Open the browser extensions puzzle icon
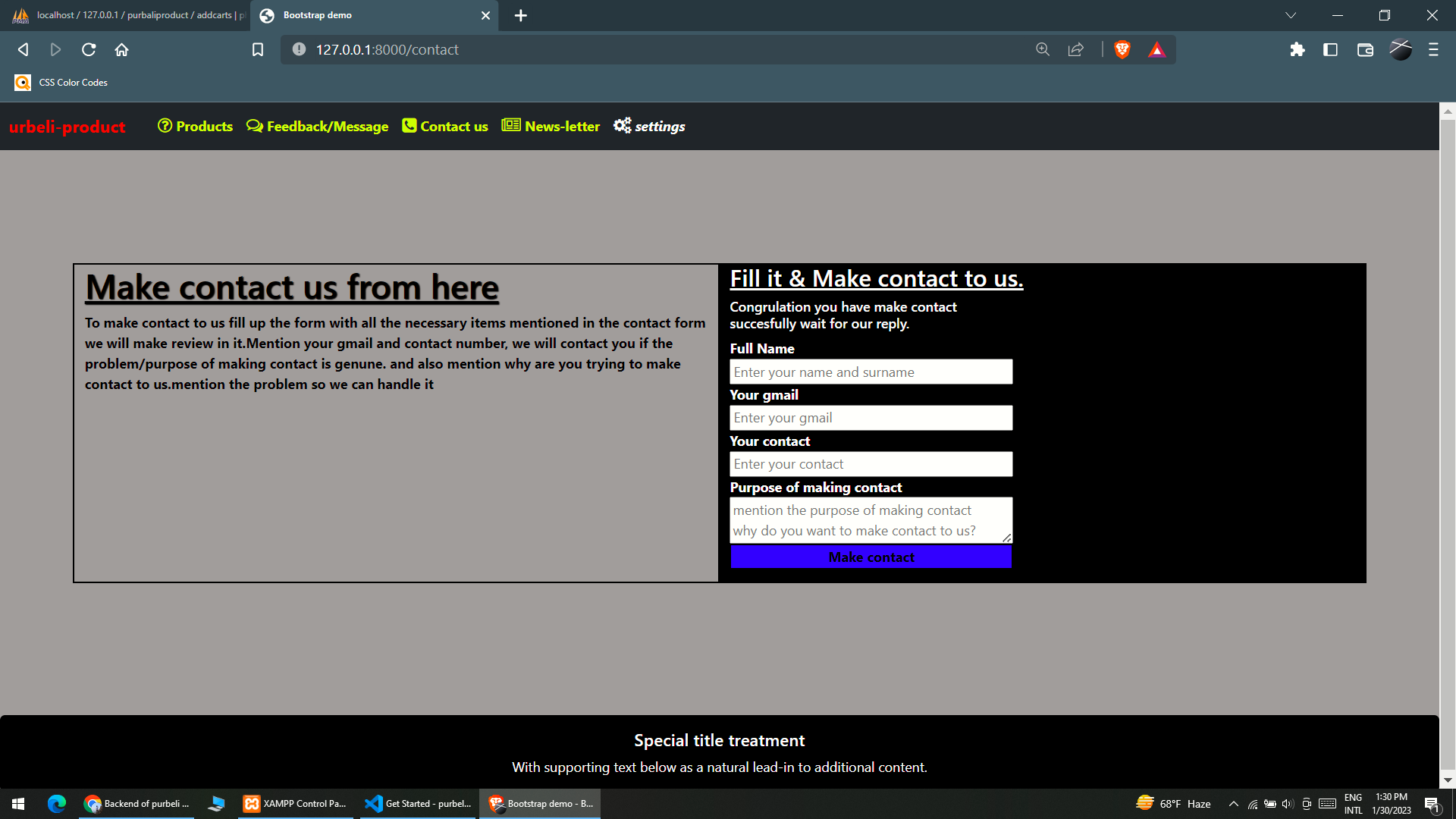Image resolution: width=1456 pixels, height=819 pixels. [x=1298, y=49]
